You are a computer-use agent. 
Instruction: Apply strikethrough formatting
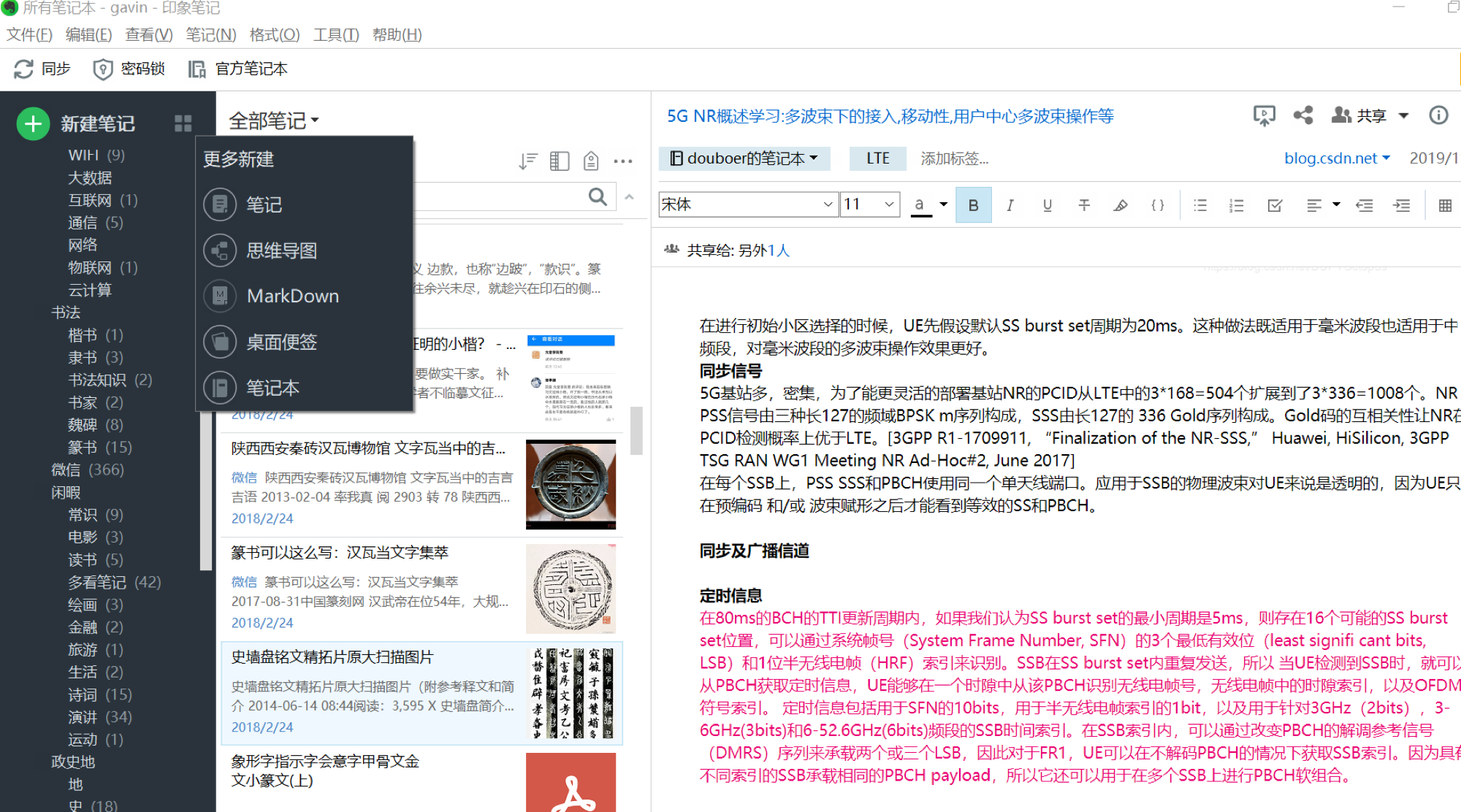[x=1084, y=205]
